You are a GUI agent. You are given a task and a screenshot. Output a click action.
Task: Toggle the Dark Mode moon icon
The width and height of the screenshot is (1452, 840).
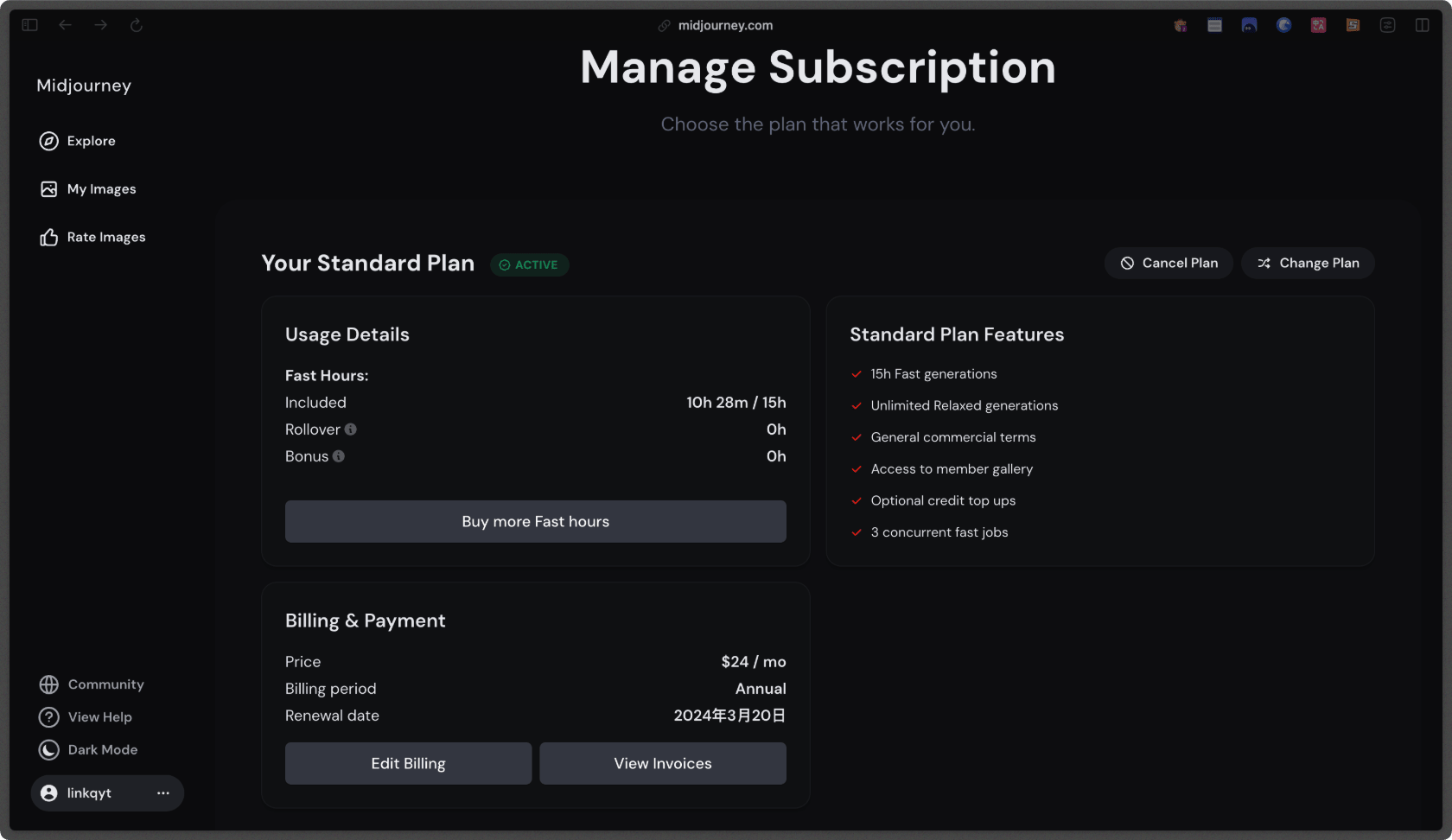point(49,750)
